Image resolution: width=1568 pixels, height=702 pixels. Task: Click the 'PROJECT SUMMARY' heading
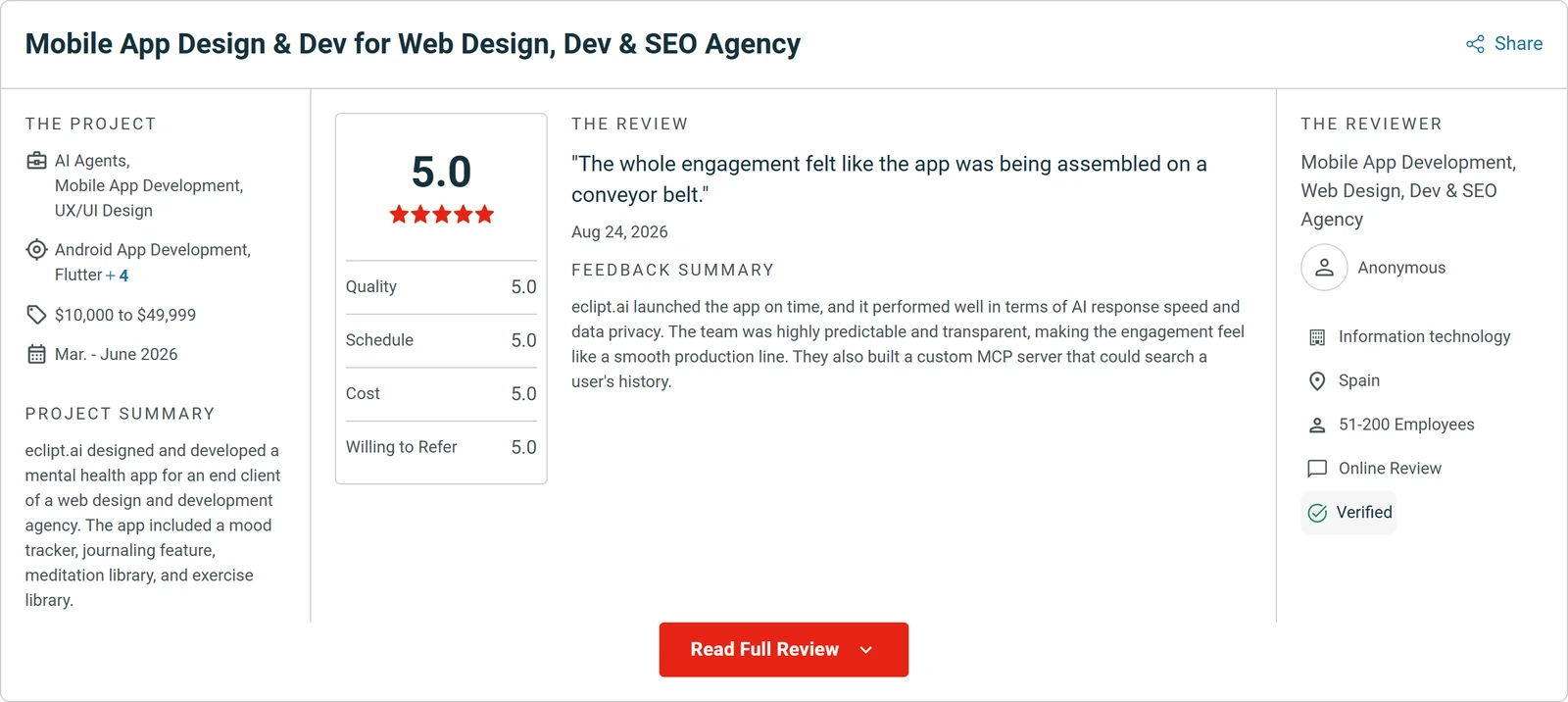click(x=121, y=414)
